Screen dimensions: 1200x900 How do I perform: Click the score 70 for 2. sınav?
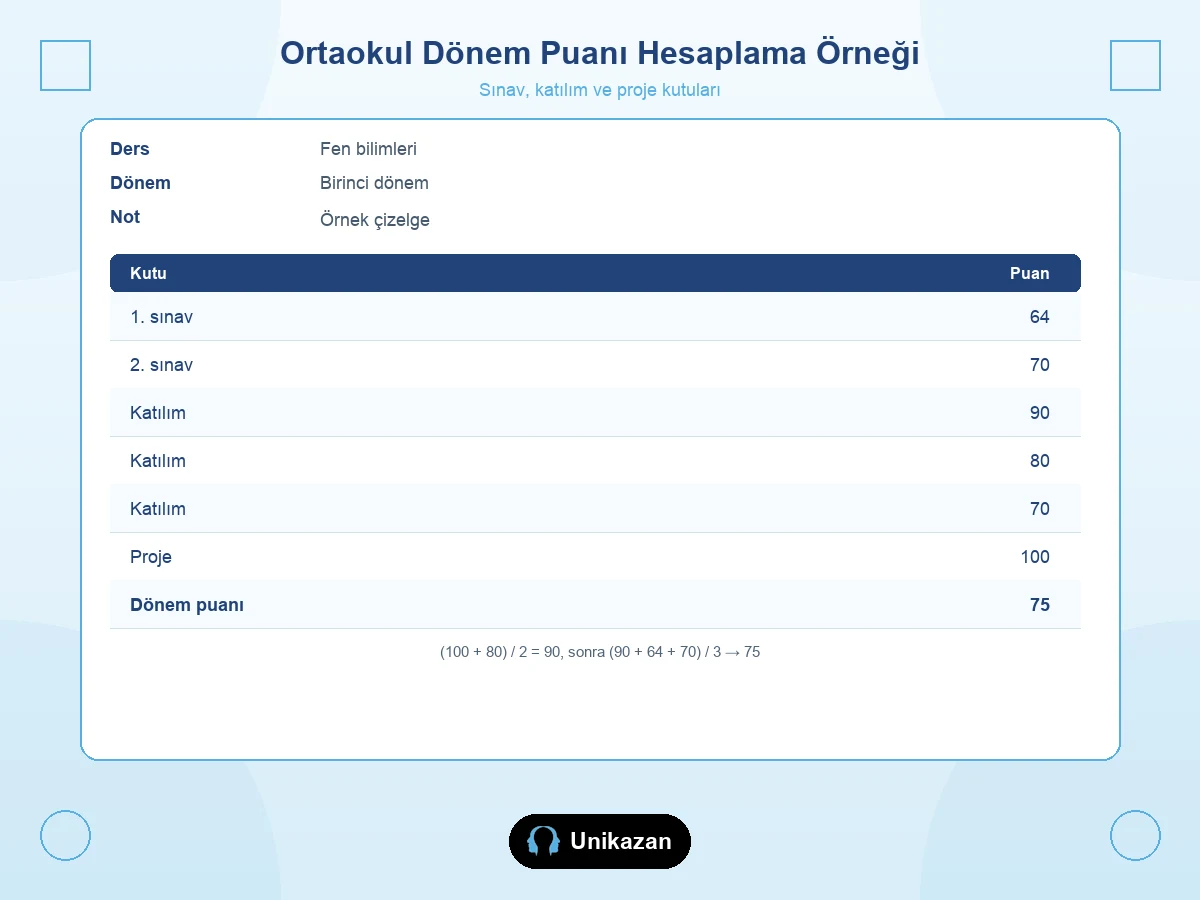point(1040,365)
